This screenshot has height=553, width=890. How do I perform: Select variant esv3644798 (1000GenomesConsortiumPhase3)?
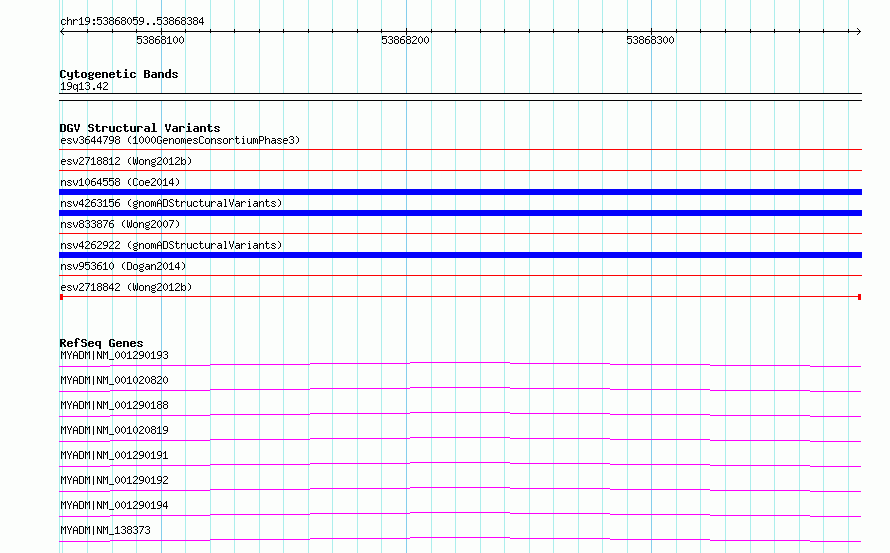pyautogui.click(x=180, y=140)
